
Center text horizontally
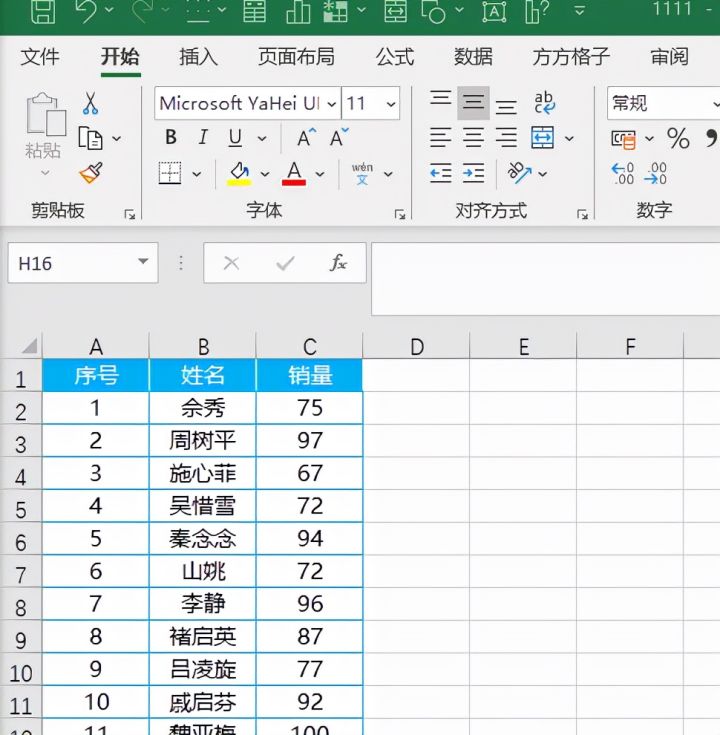click(473, 138)
